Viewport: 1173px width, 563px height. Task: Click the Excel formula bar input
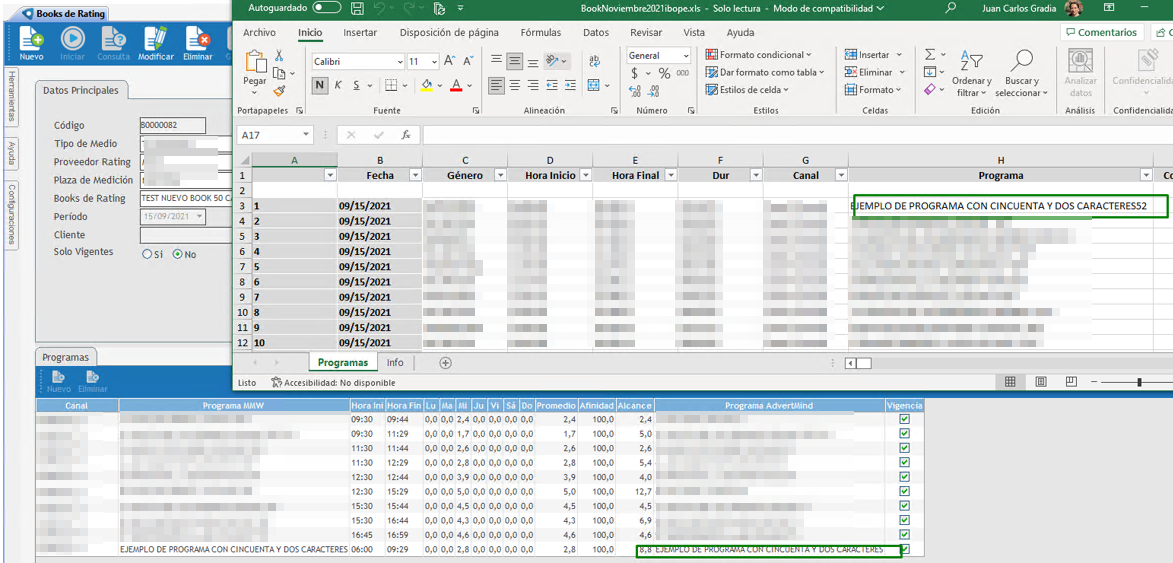pos(797,135)
